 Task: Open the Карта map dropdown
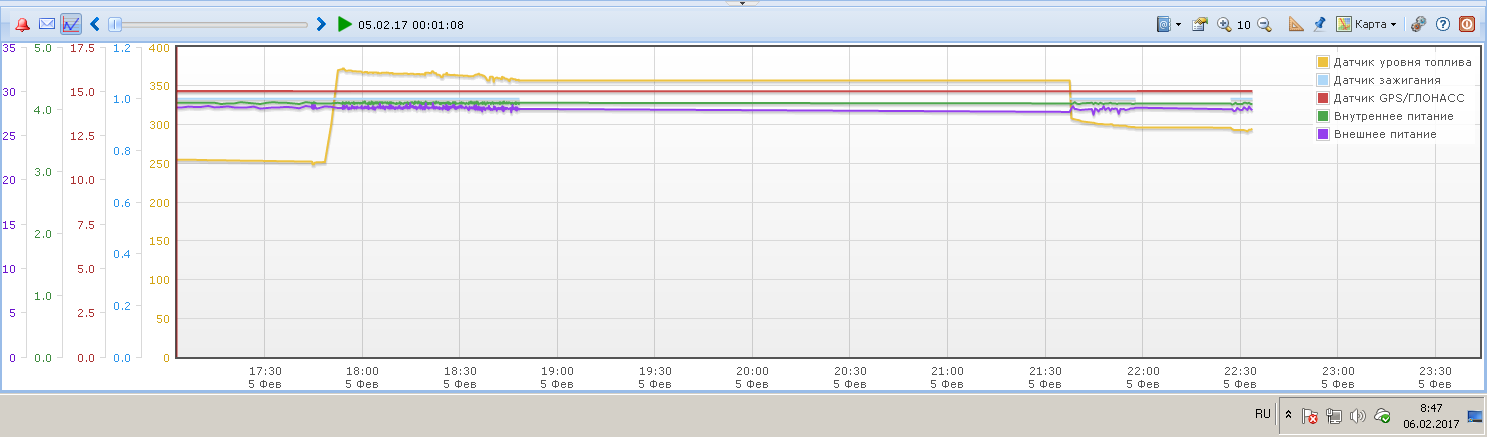pos(1366,24)
